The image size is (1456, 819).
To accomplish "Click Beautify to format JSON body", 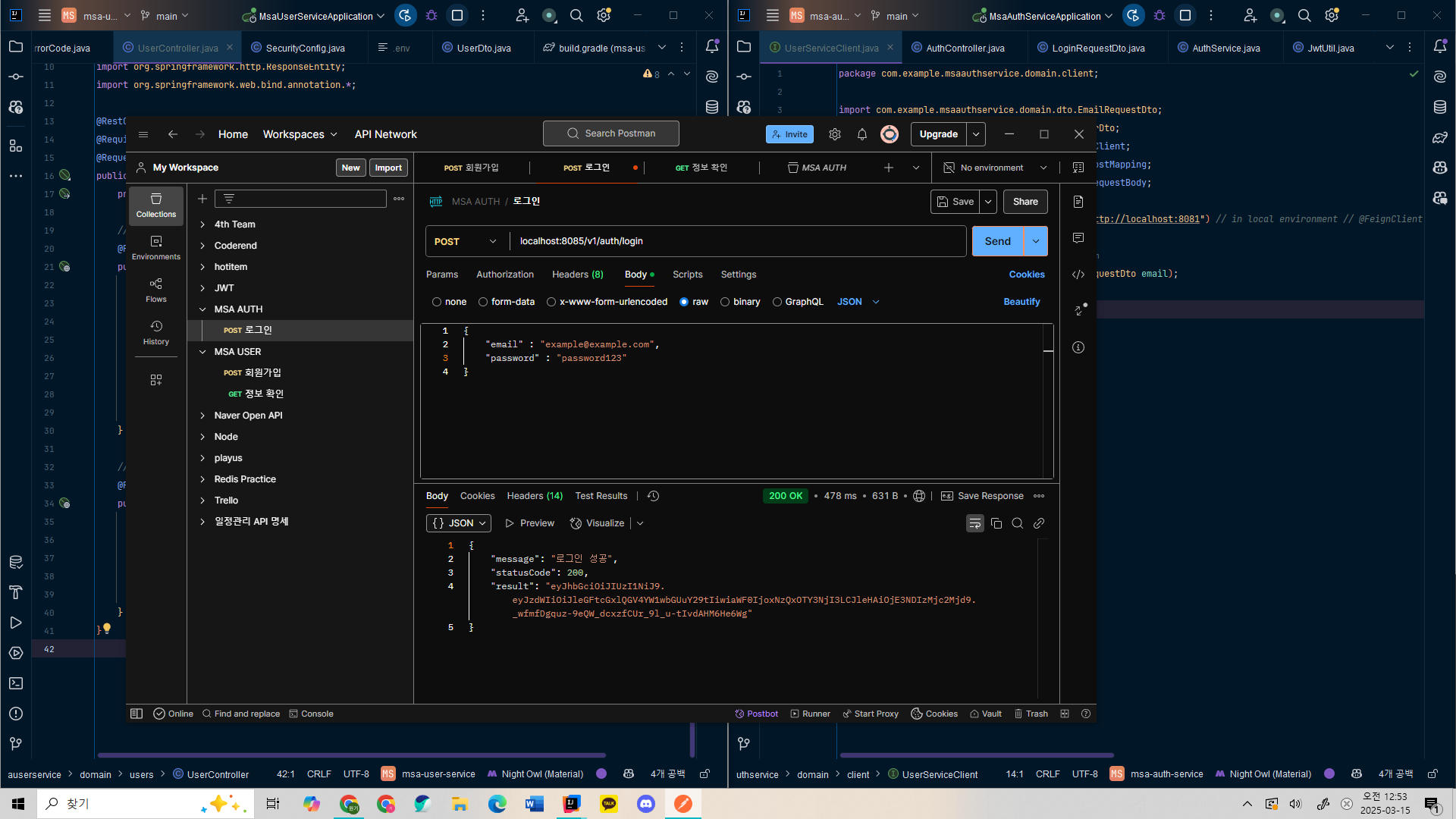I will click(1021, 302).
